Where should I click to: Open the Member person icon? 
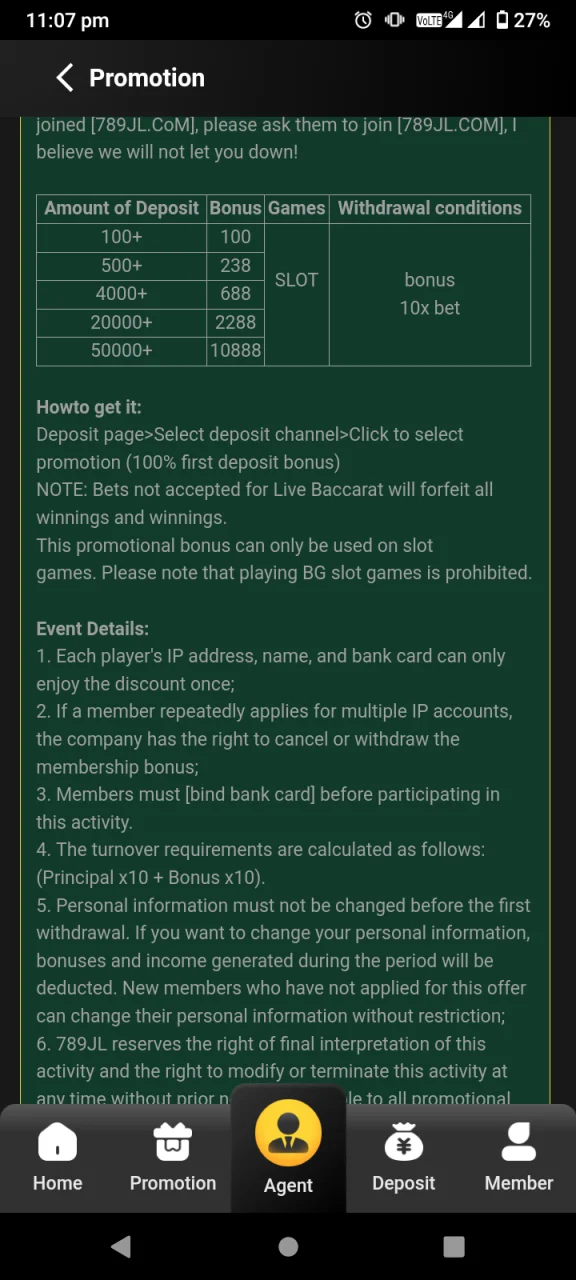(519, 1141)
